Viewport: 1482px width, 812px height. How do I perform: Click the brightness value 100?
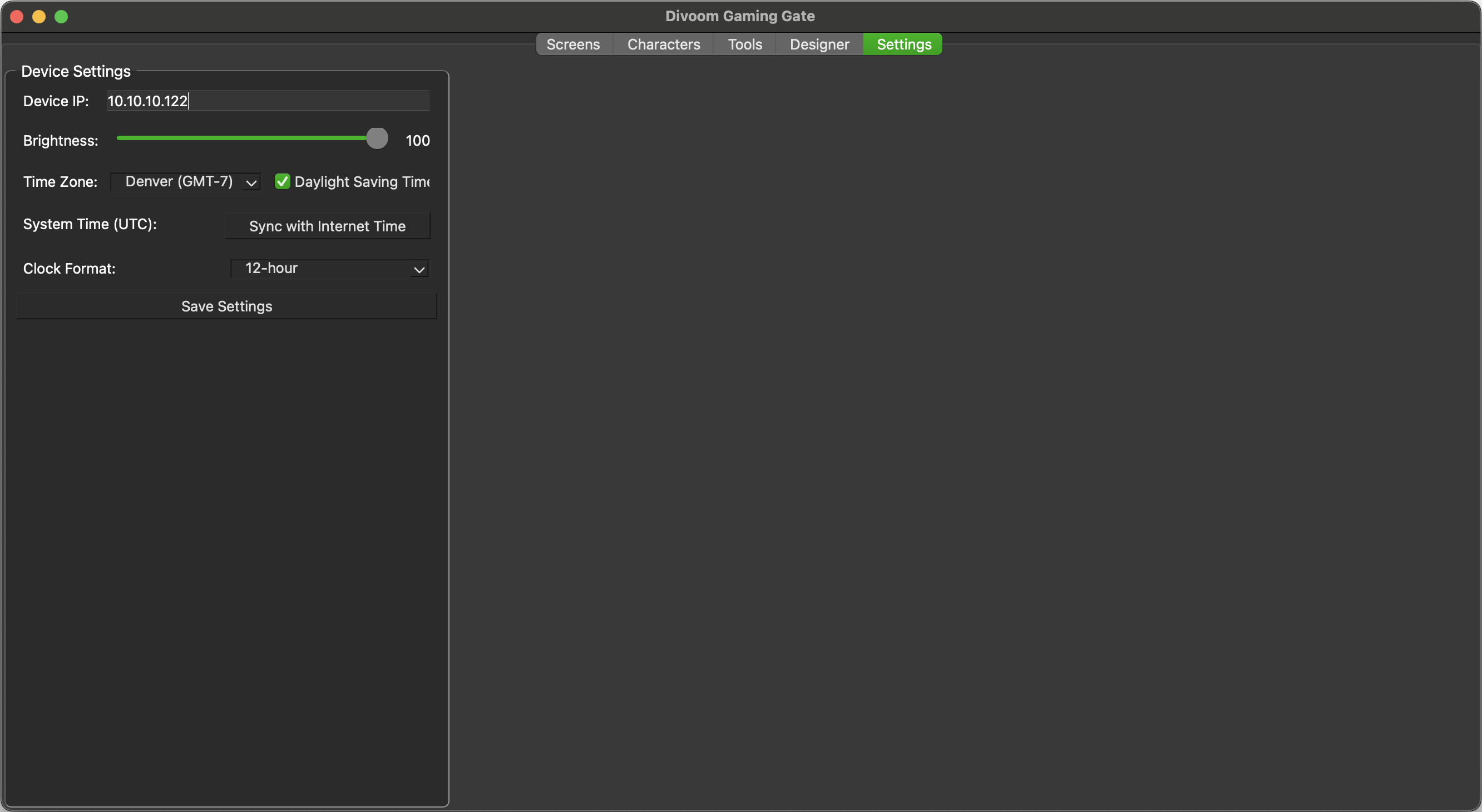(x=418, y=140)
